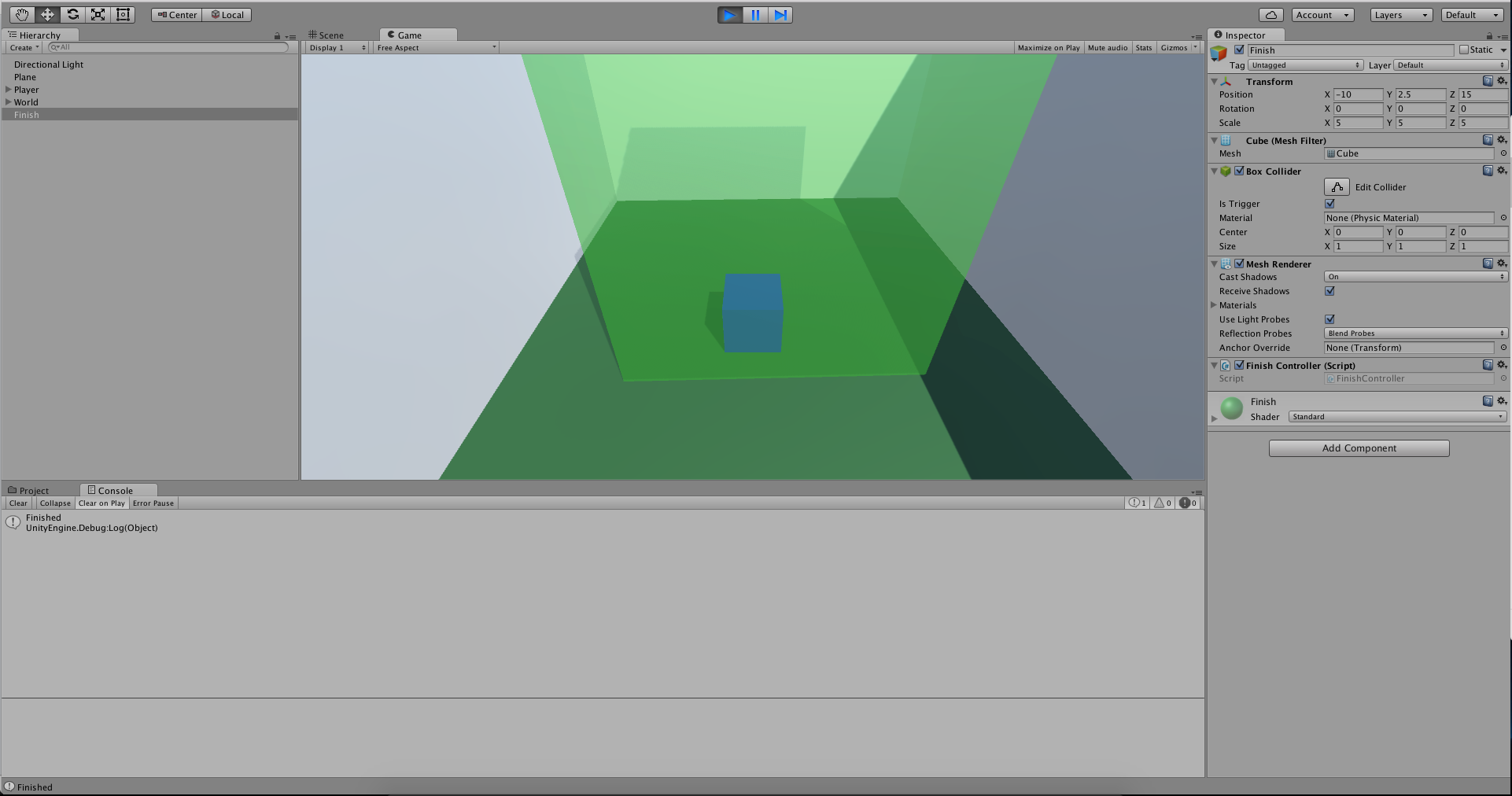
Task: Click the Add Component button
Action: tap(1358, 448)
